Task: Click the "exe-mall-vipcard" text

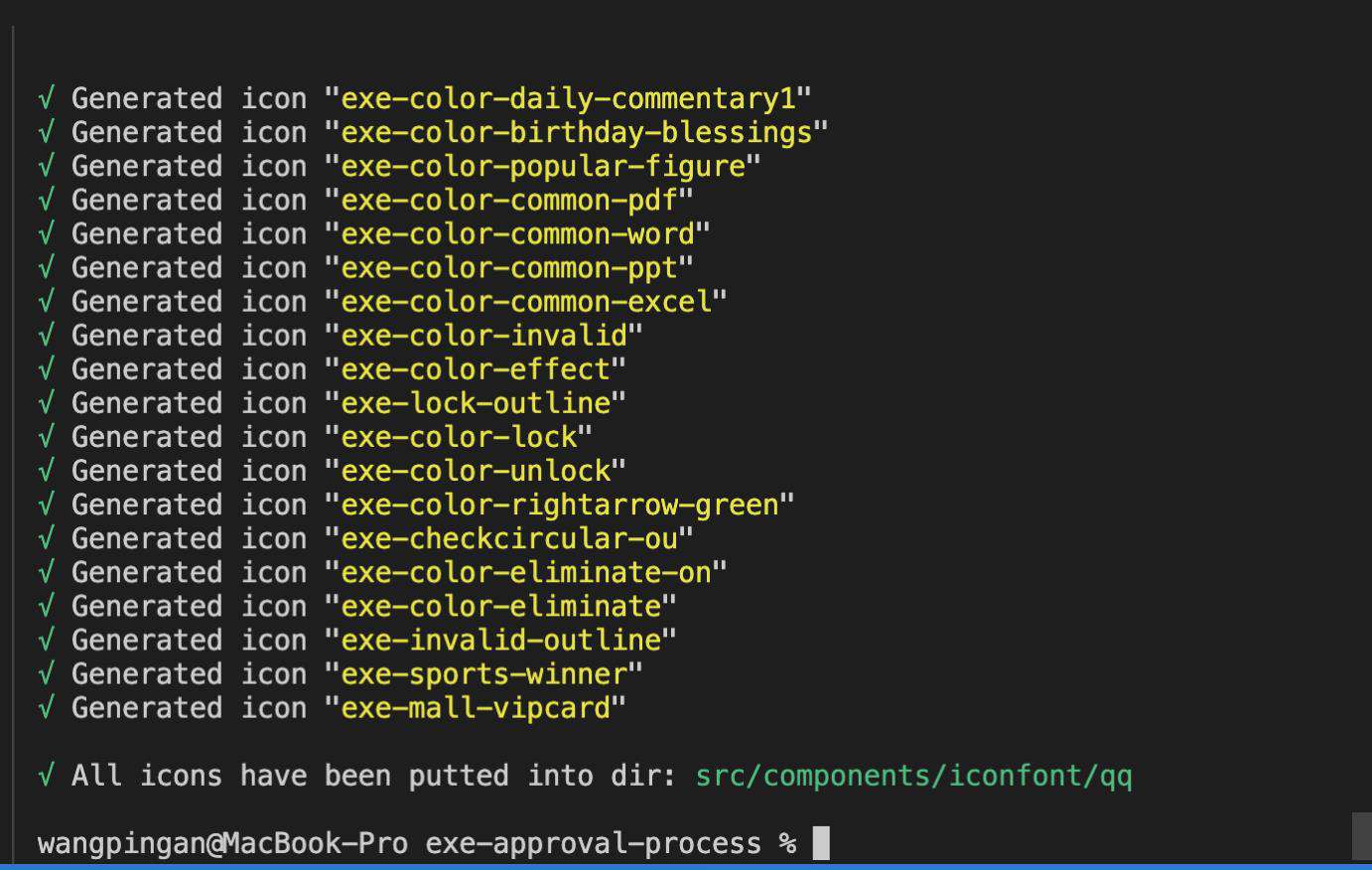Action: 476,707
